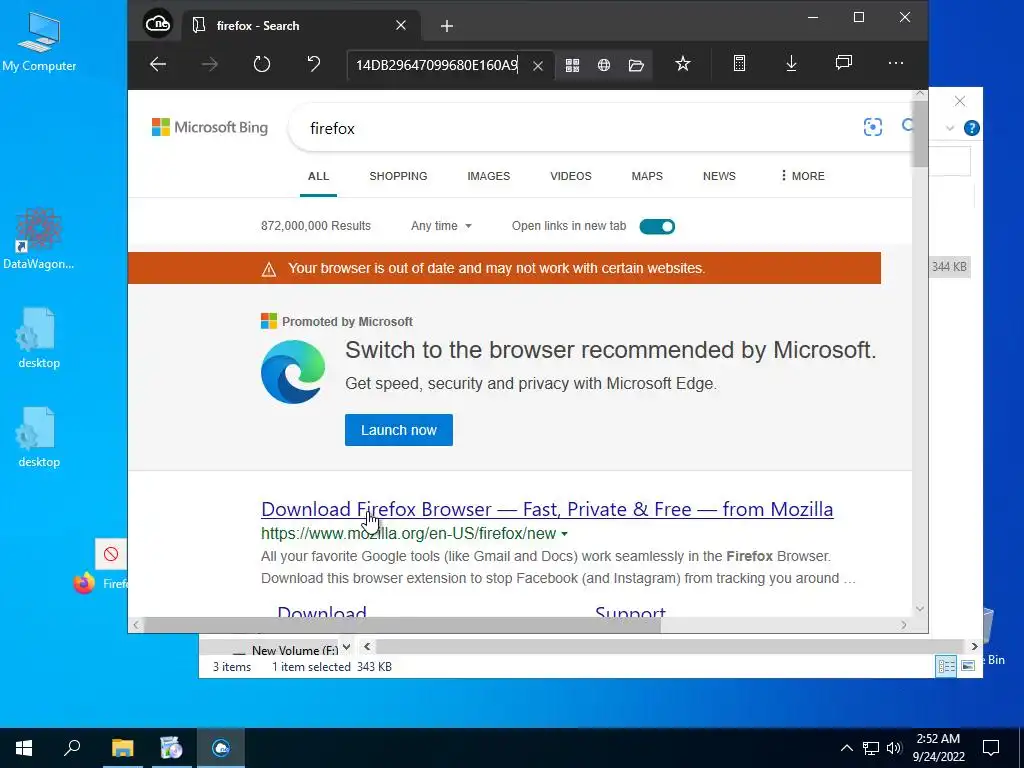Open the volume control in system tray
This screenshot has height=768, width=1024.
[x=894, y=748]
